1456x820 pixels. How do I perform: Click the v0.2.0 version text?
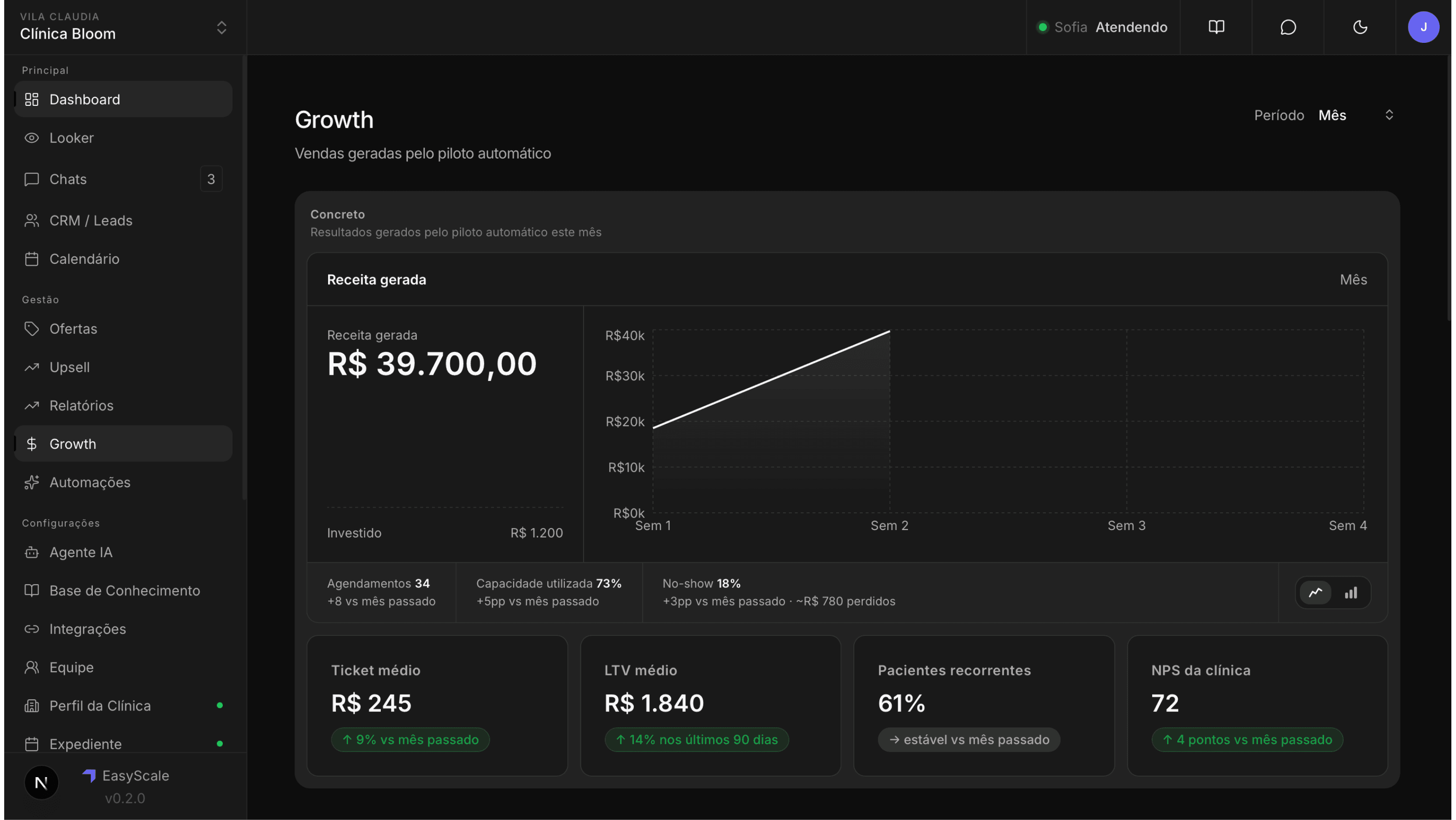[125, 799]
